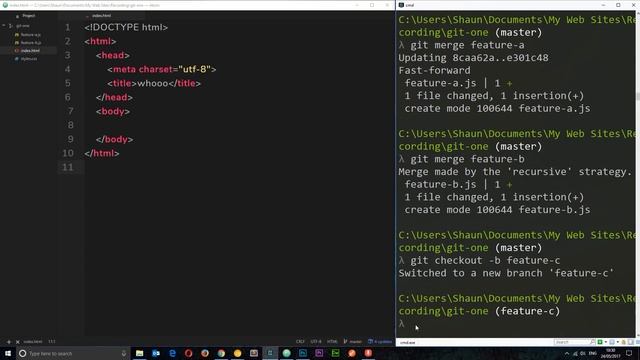Click the Cmder search magnifier icon
640x360 pixels.
pos(593,342)
